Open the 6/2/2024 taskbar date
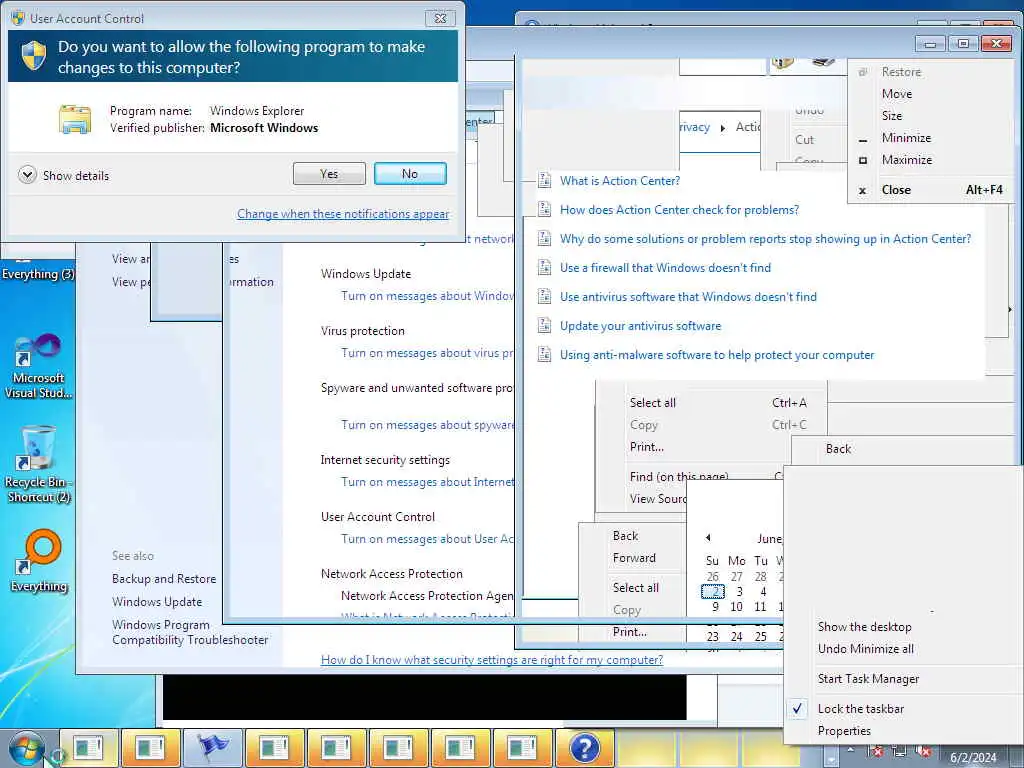 coord(973,758)
